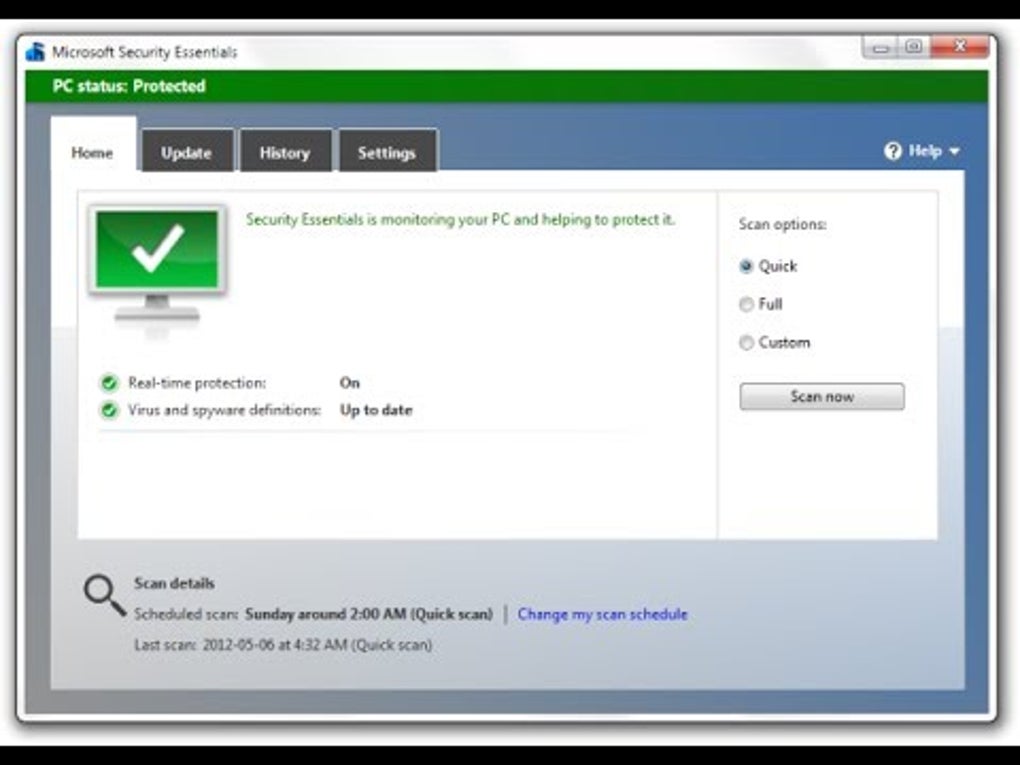The height and width of the screenshot is (765, 1020).
Task: Click the Virus and spyware definitions check icon
Action: tap(109, 410)
